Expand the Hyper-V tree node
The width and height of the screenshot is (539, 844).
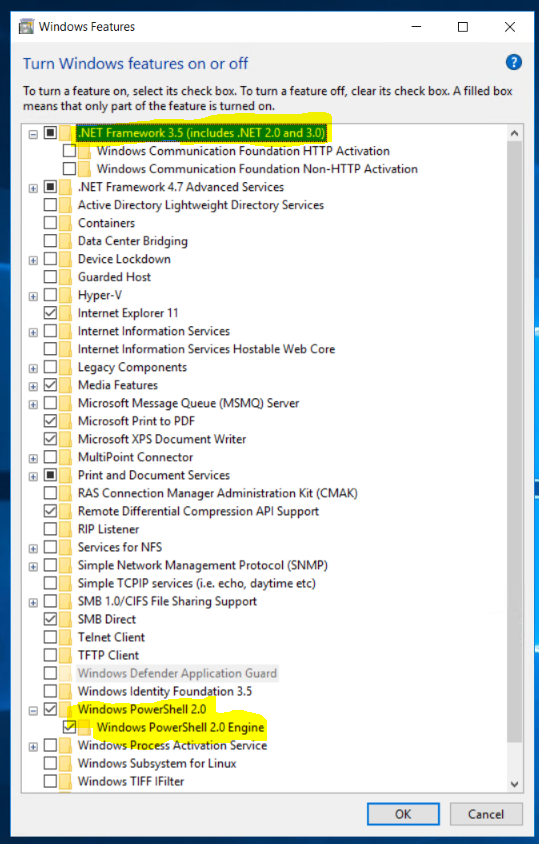tap(33, 297)
